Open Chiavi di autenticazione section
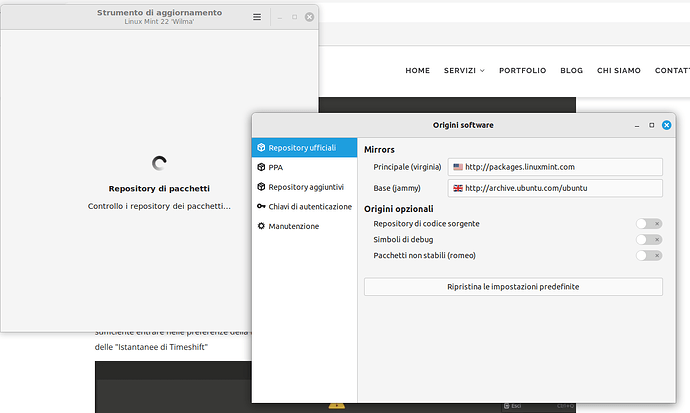The image size is (690, 413). point(304,206)
